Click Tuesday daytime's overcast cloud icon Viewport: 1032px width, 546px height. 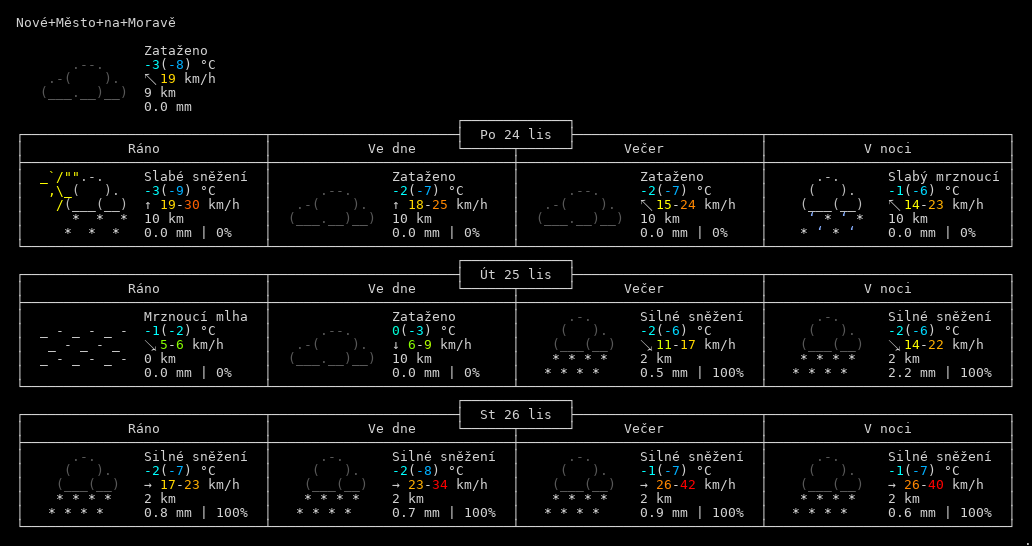click(332, 345)
